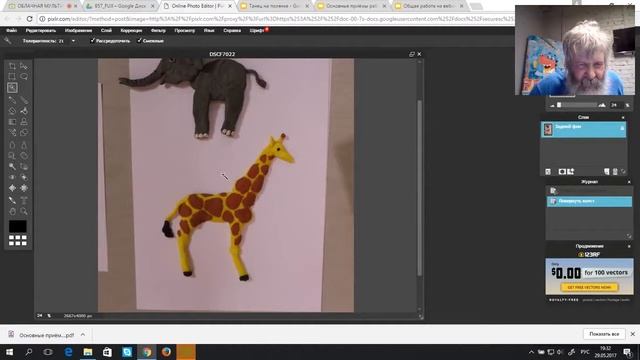
Task: Select the Color Replace tool
Action: pyautogui.click(x=12, y=133)
